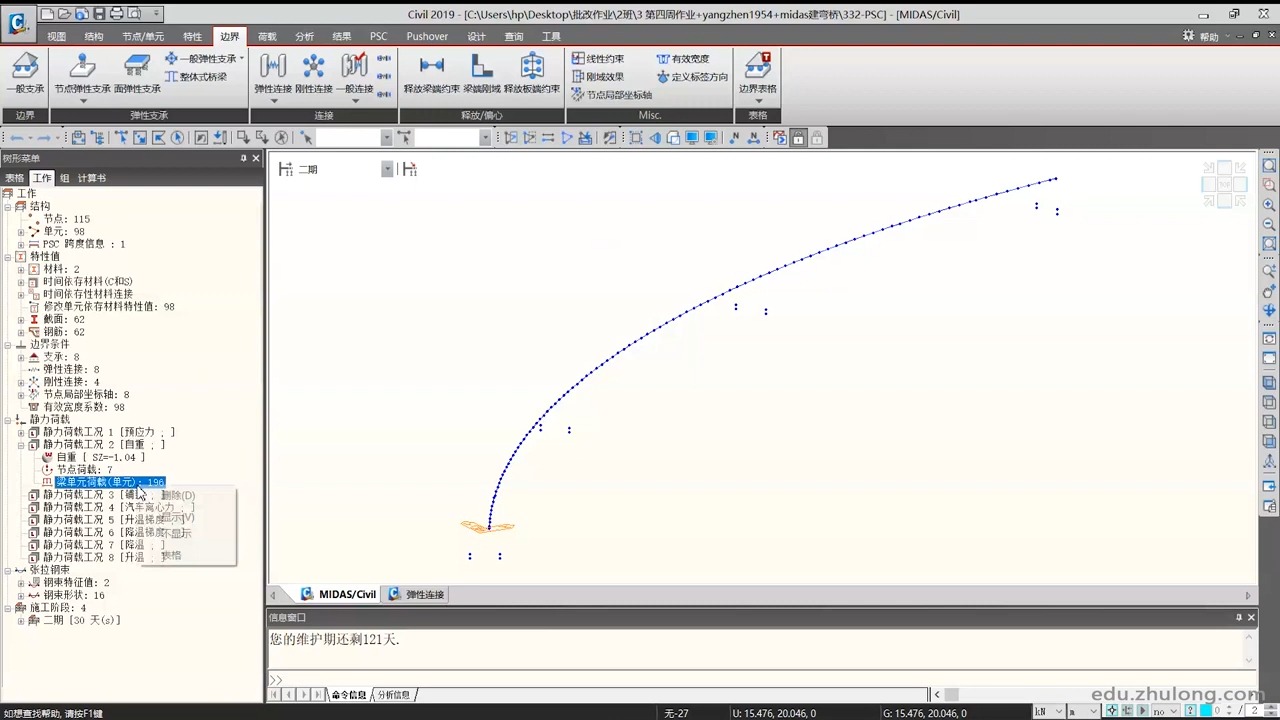This screenshot has width=1280, height=720.
Task: Choose the 整体式桥梁 integral bridge tool
Action: pos(196,77)
